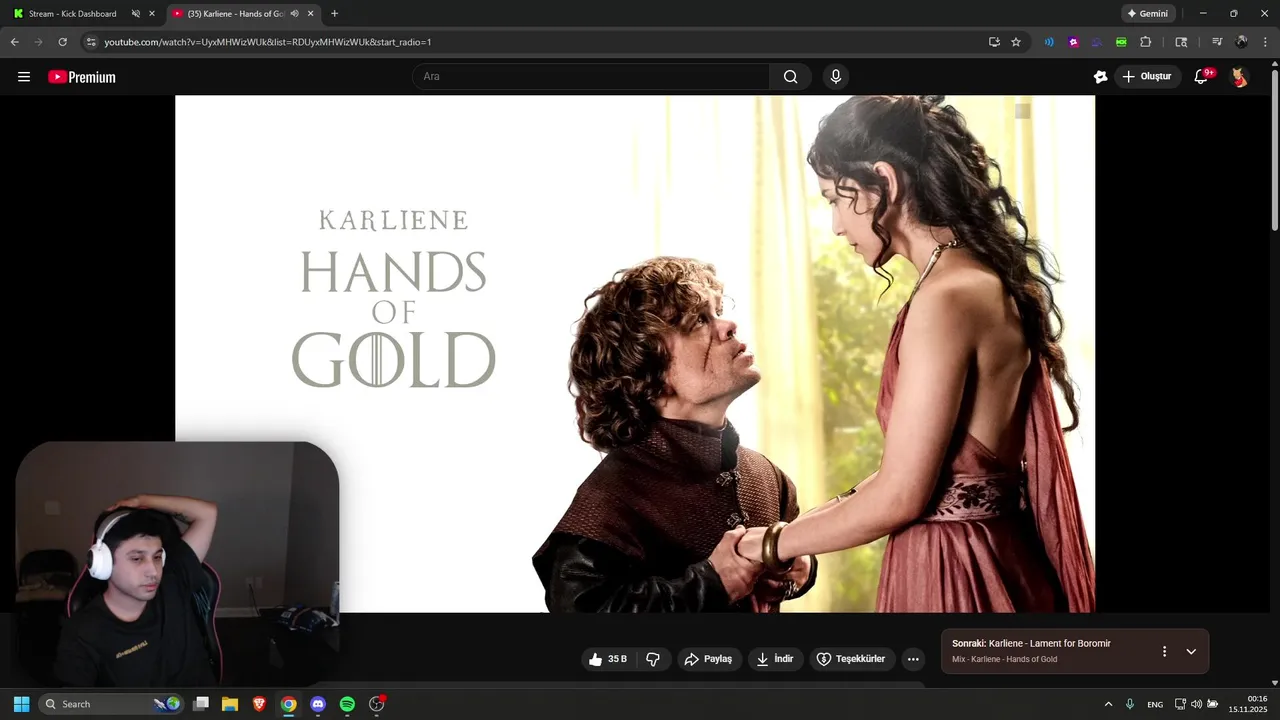Click the Hands of Gold video player

(x=635, y=354)
